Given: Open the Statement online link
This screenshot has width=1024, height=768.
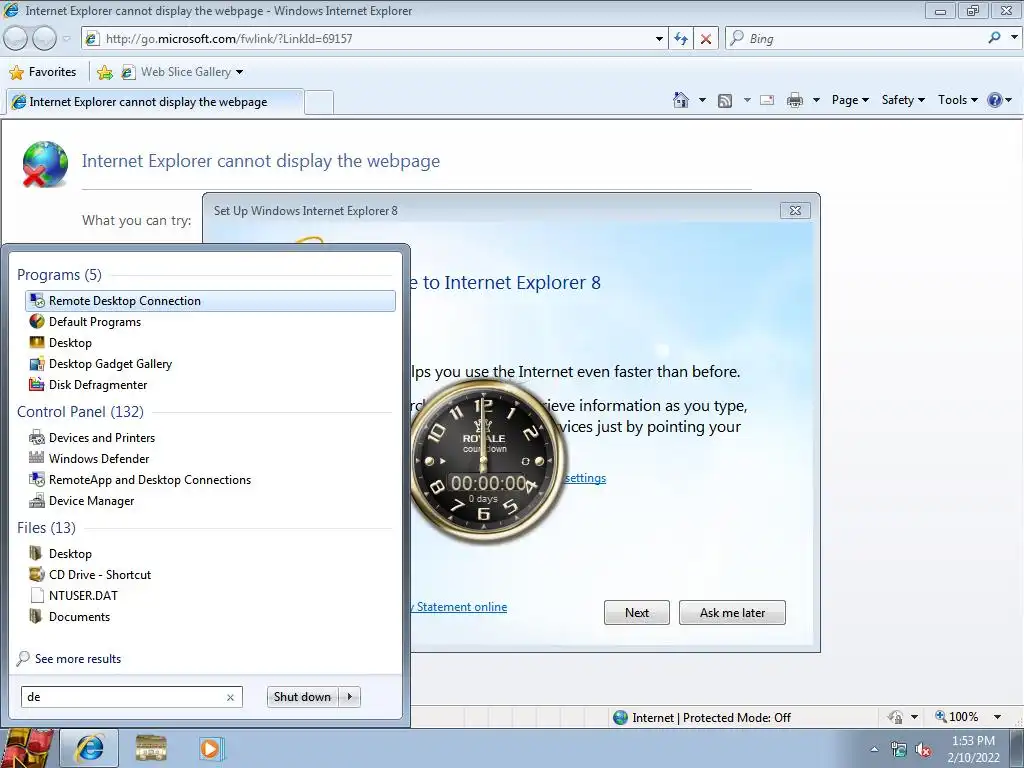Looking at the screenshot, I should click(x=459, y=607).
